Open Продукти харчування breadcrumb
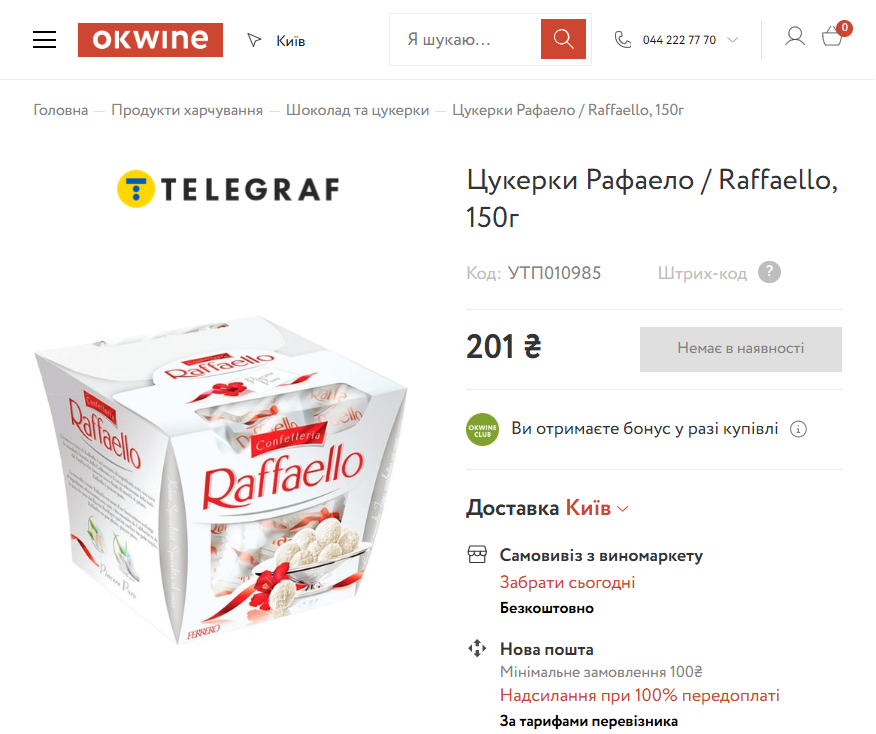876x734 pixels. [x=187, y=110]
